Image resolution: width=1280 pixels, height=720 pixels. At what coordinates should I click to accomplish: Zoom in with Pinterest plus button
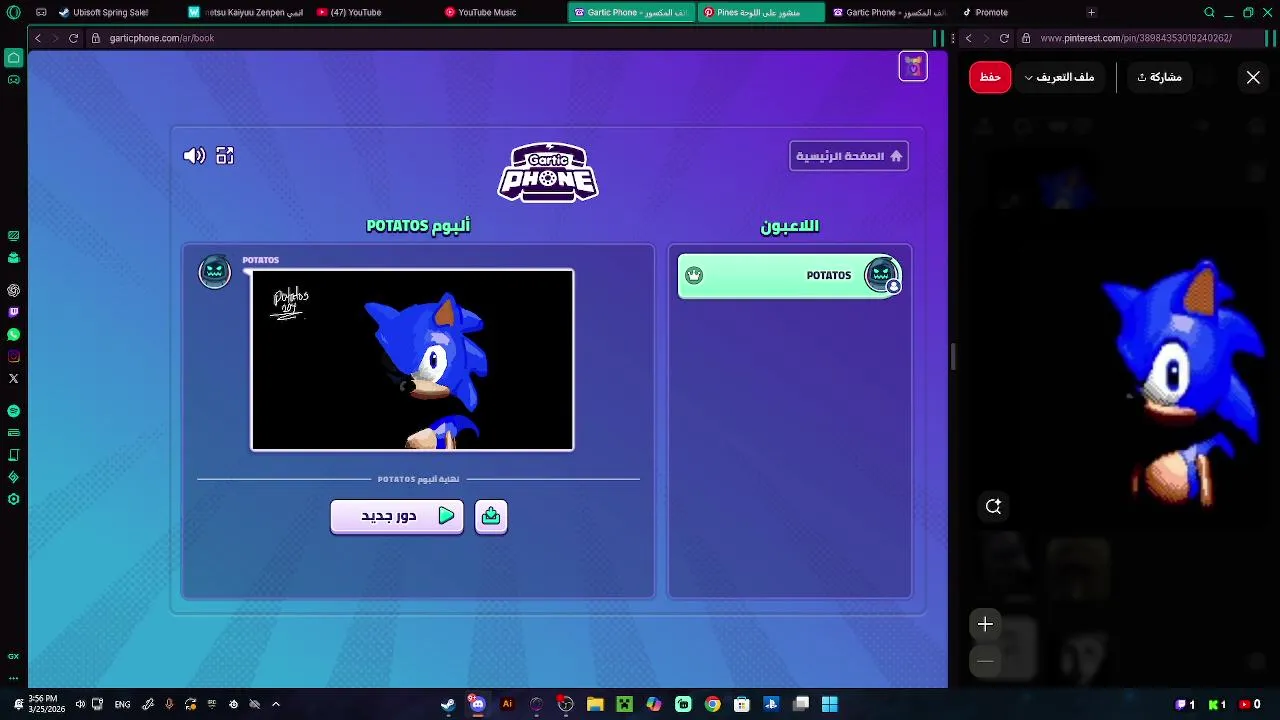click(985, 624)
